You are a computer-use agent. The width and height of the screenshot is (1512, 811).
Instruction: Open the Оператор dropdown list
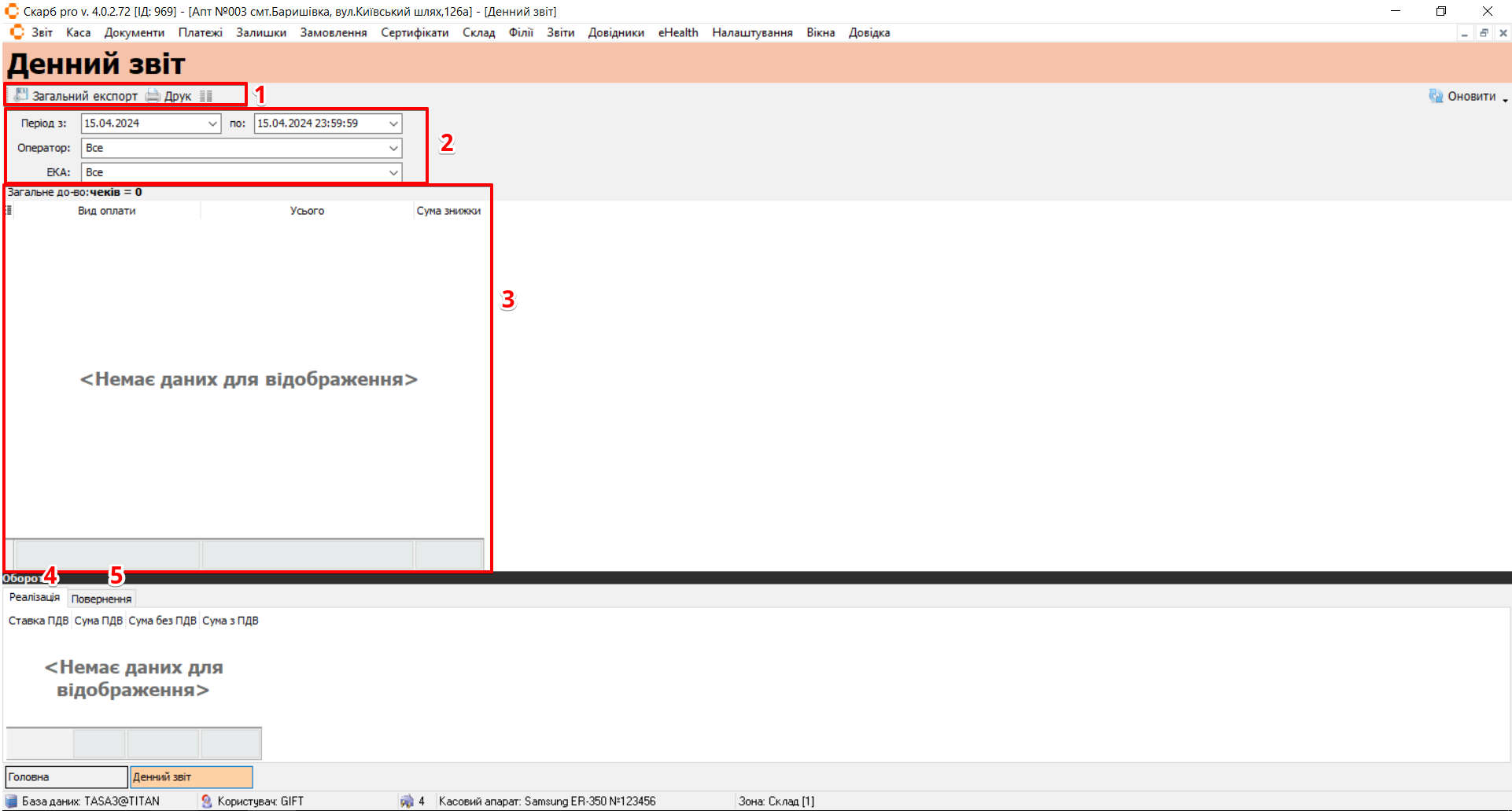coord(393,148)
